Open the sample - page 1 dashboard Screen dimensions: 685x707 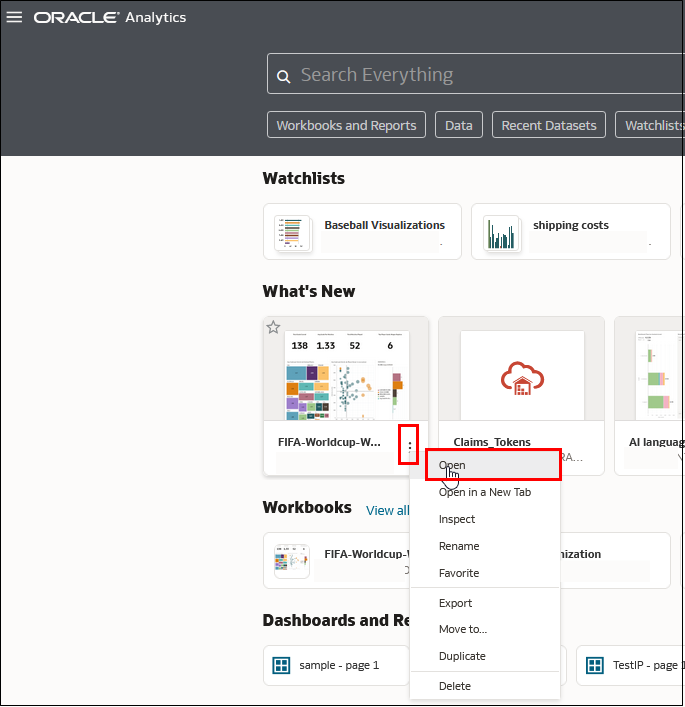coord(336,665)
